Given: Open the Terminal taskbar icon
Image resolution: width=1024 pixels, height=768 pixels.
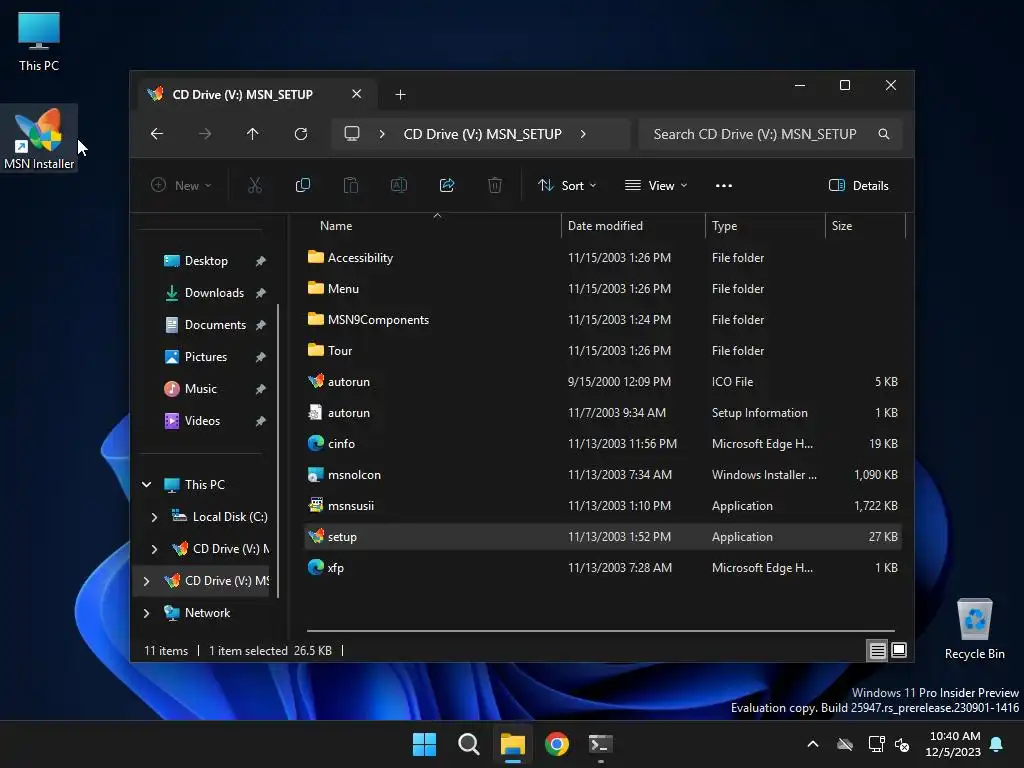Looking at the screenshot, I should [601, 744].
